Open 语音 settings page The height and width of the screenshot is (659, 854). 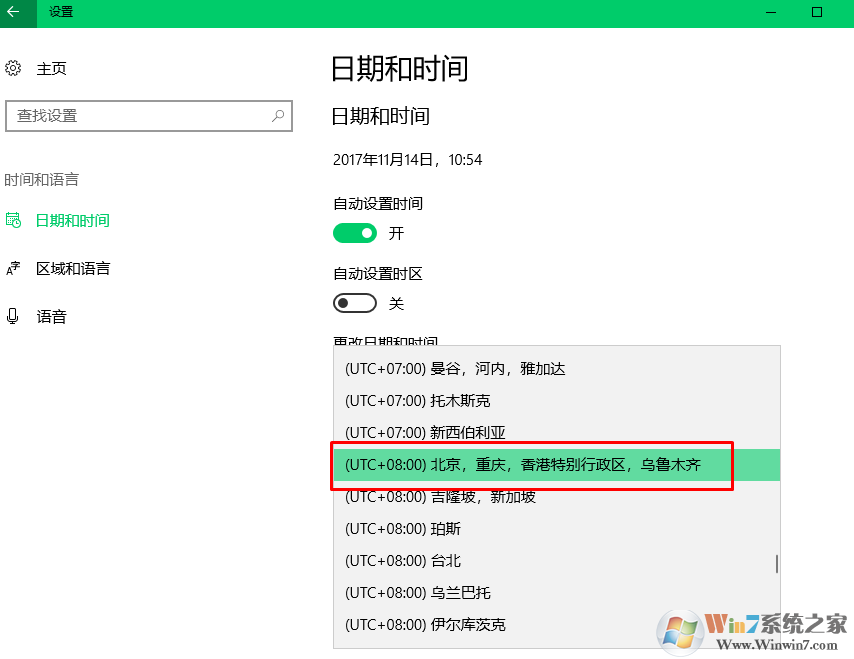coord(52,316)
